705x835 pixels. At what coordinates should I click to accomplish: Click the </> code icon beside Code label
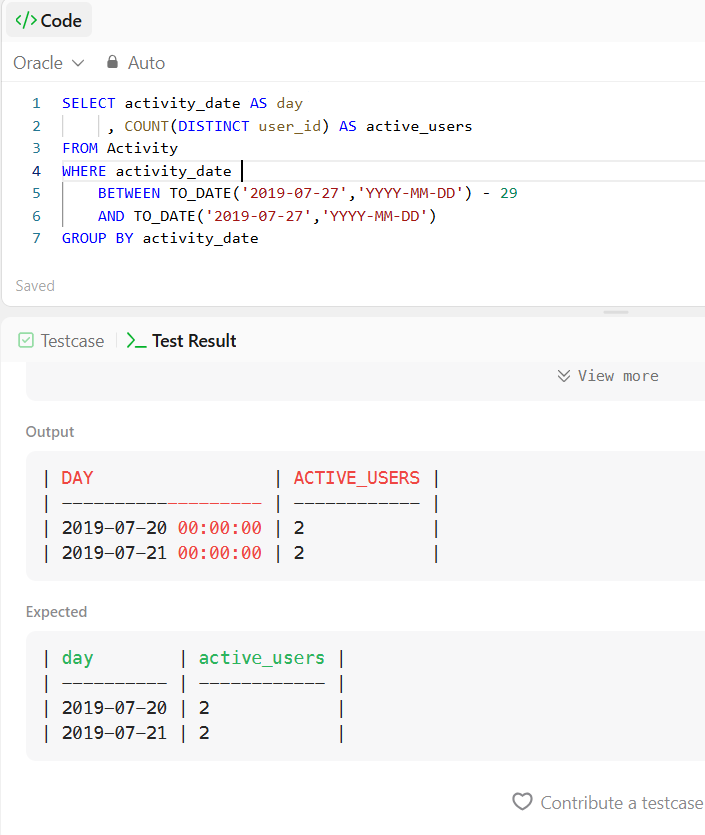27,19
